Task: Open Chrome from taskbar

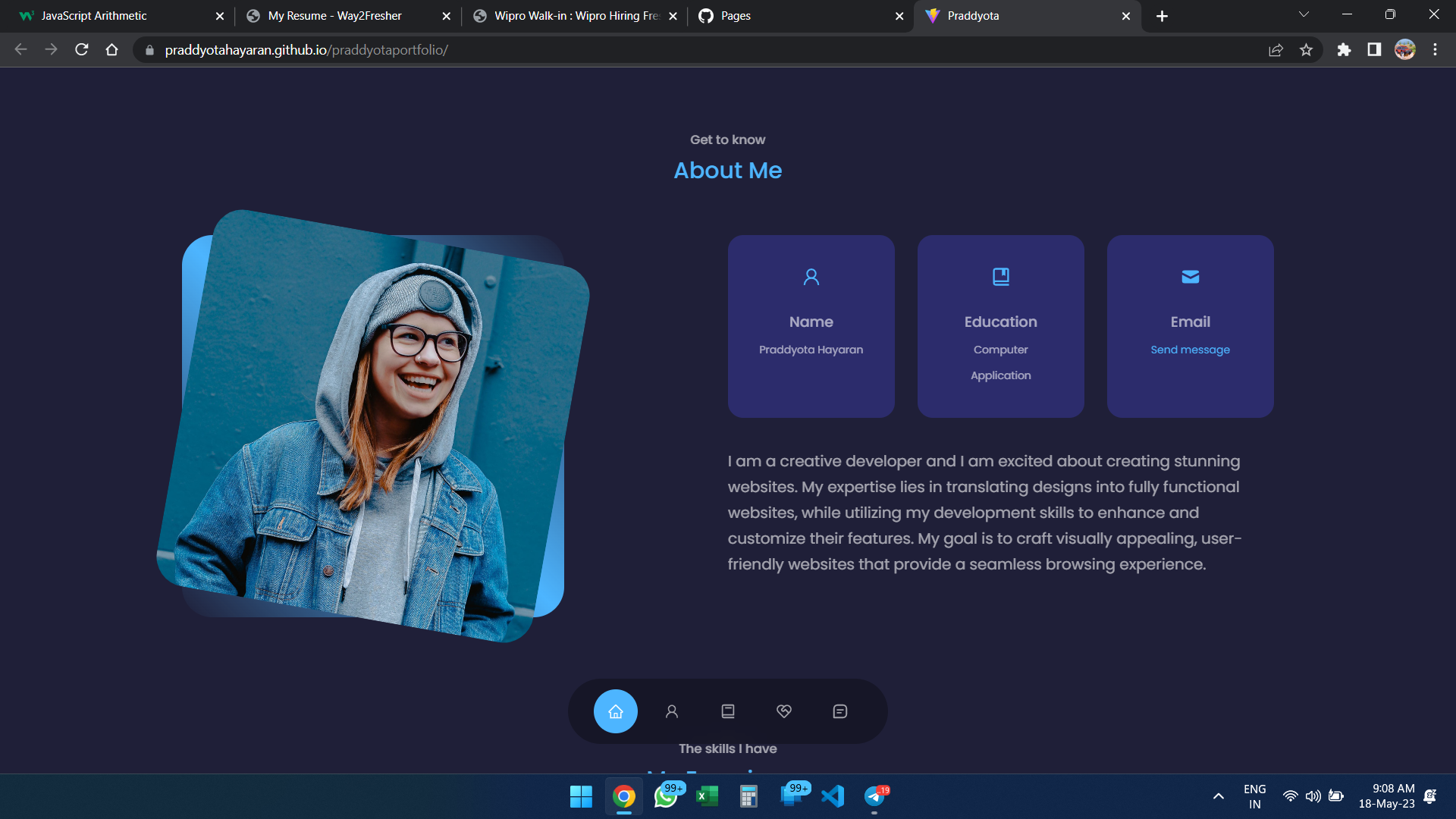Action: tap(624, 796)
